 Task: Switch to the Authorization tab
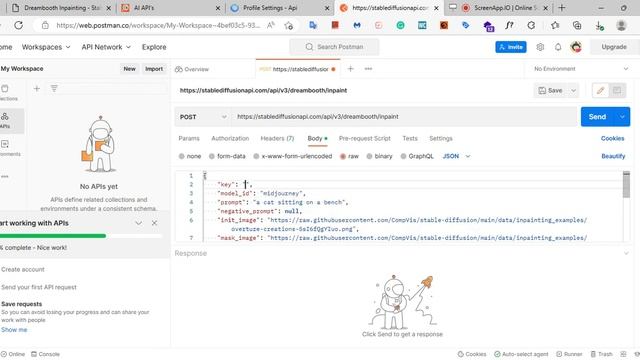pyautogui.click(x=230, y=138)
